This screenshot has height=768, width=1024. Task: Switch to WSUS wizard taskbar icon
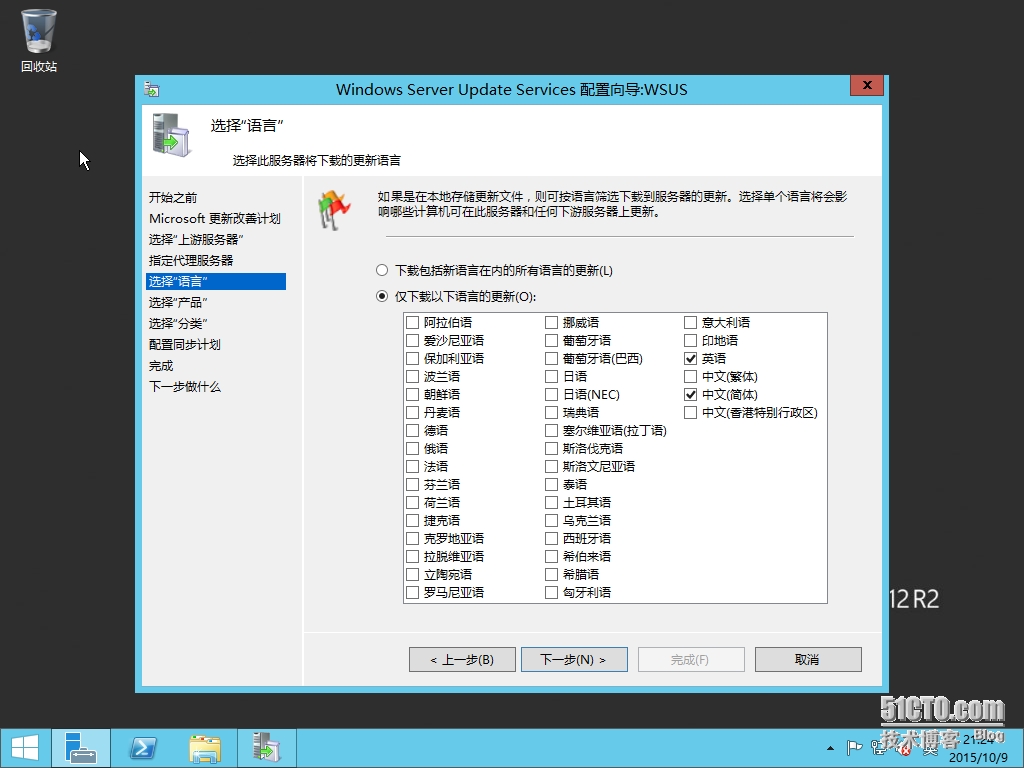point(266,748)
